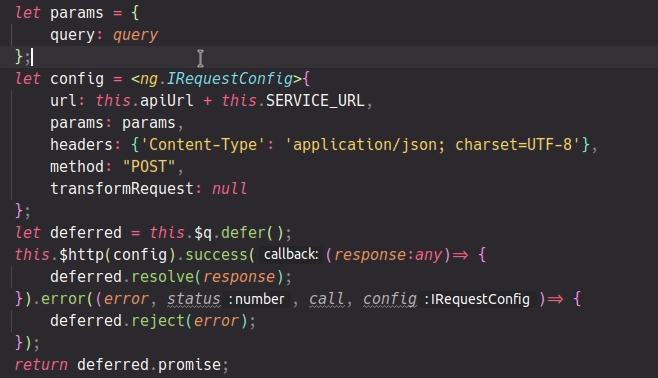Click the ':number' type hint after status
This screenshot has height=378, width=658.
(x=257, y=299)
